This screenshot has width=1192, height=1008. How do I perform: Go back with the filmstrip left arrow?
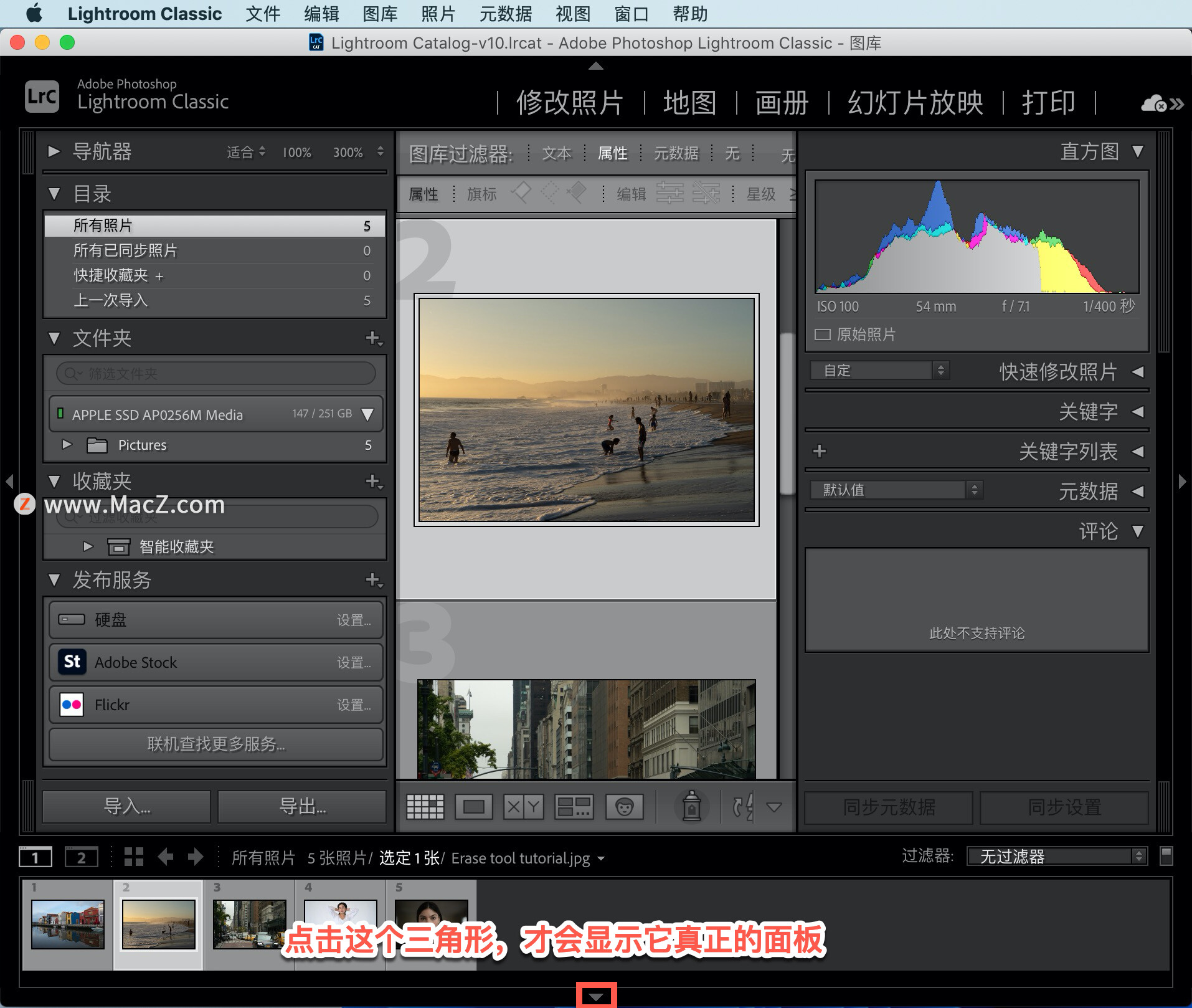[x=165, y=857]
